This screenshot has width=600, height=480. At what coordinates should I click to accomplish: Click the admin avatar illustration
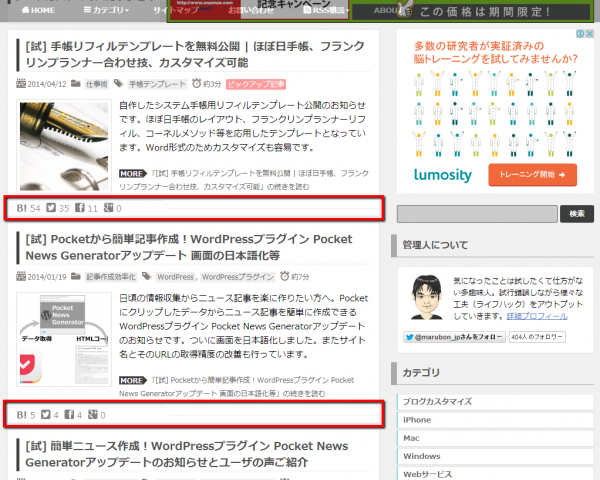pyautogui.click(x=426, y=297)
